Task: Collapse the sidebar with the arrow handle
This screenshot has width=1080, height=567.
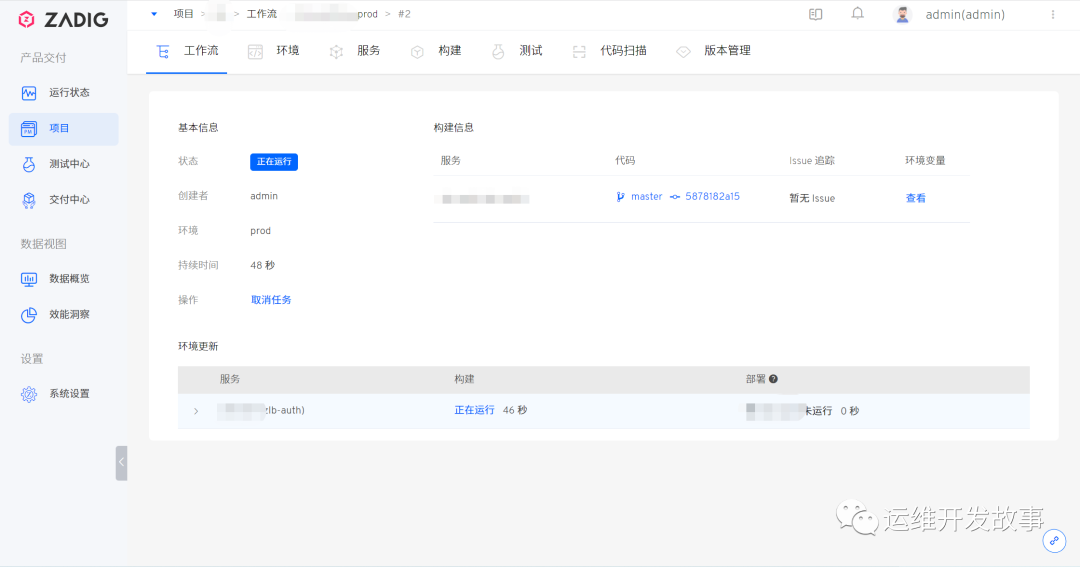Action: (x=121, y=463)
